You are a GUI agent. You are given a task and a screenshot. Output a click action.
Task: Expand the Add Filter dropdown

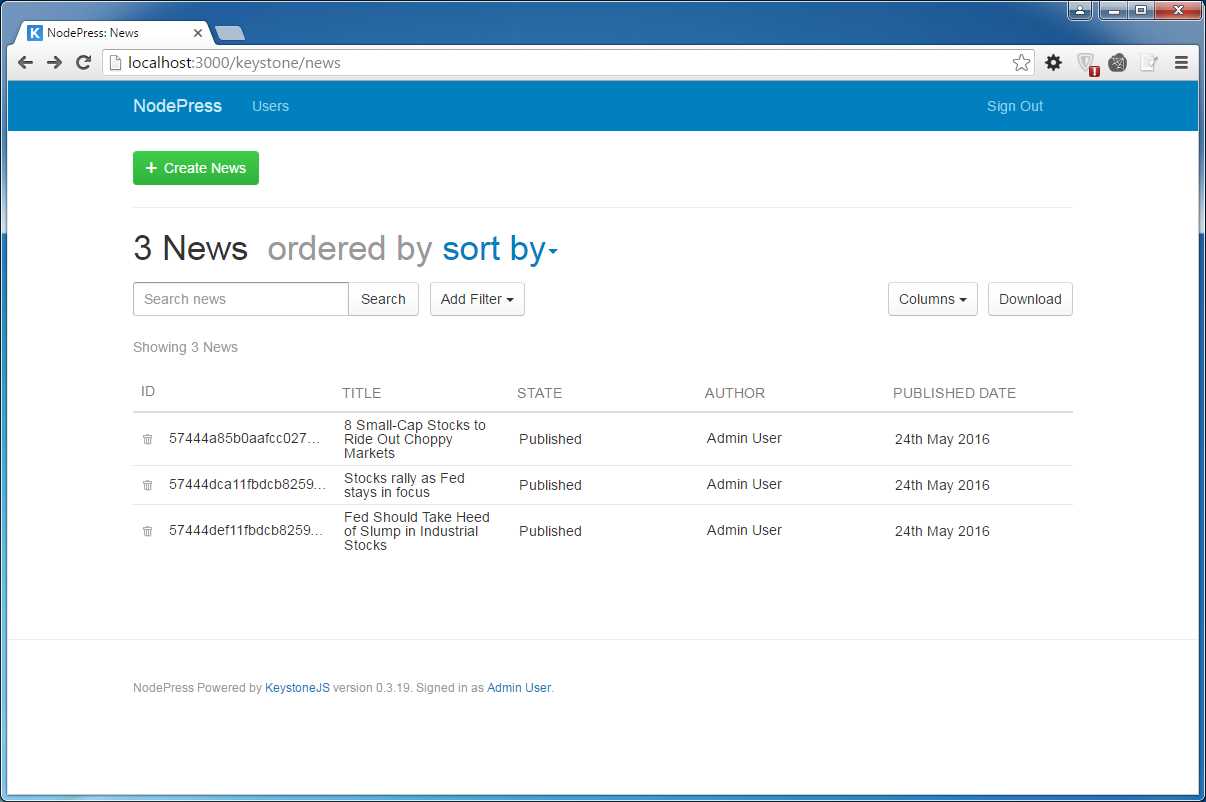tap(477, 299)
